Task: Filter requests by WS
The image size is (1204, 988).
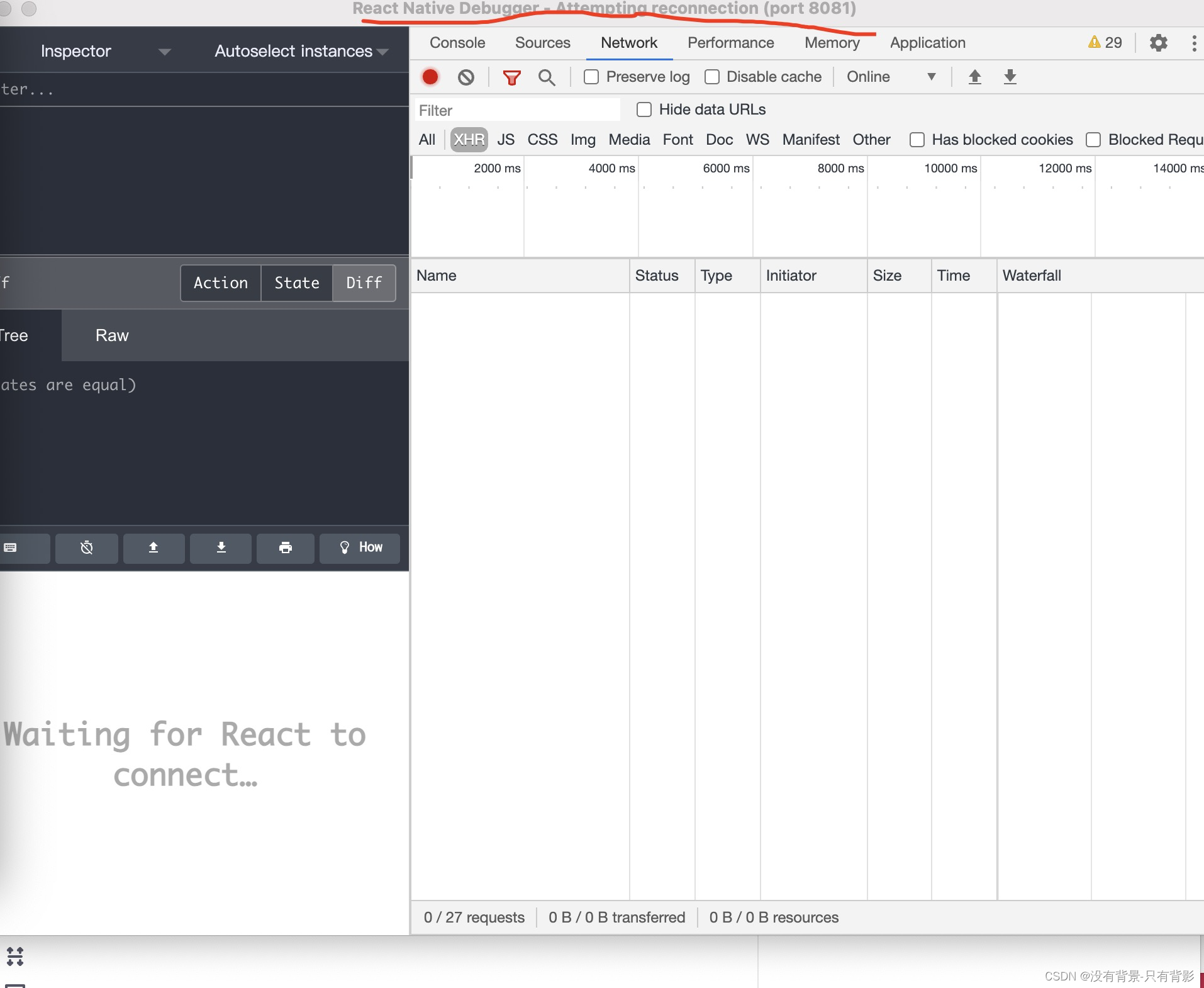Action: pyautogui.click(x=758, y=140)
